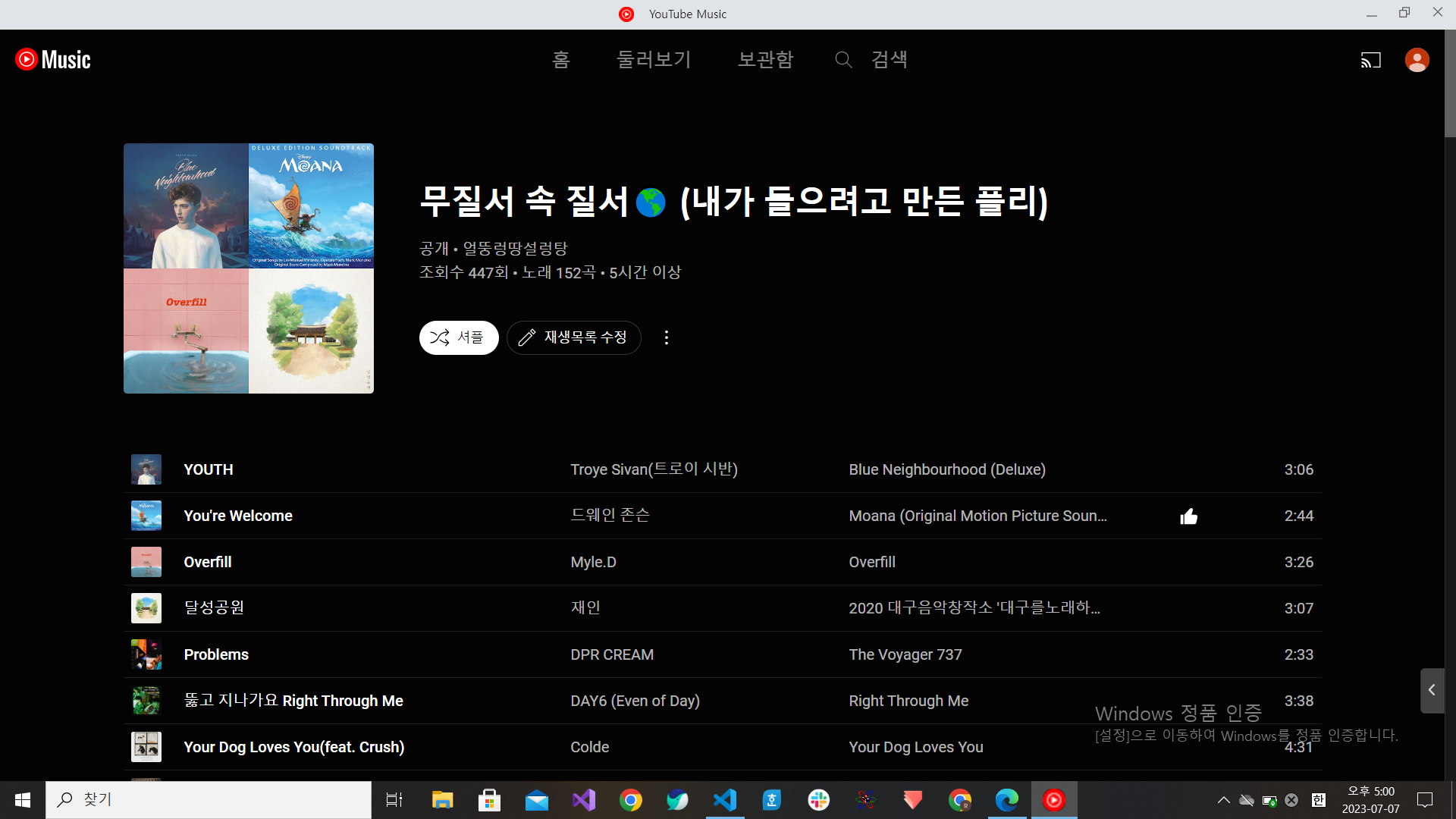The image size is (1456, 819).
Task: Open album Blue Neighbourhood (Deluxe)
Action: [x=947, y=469]
